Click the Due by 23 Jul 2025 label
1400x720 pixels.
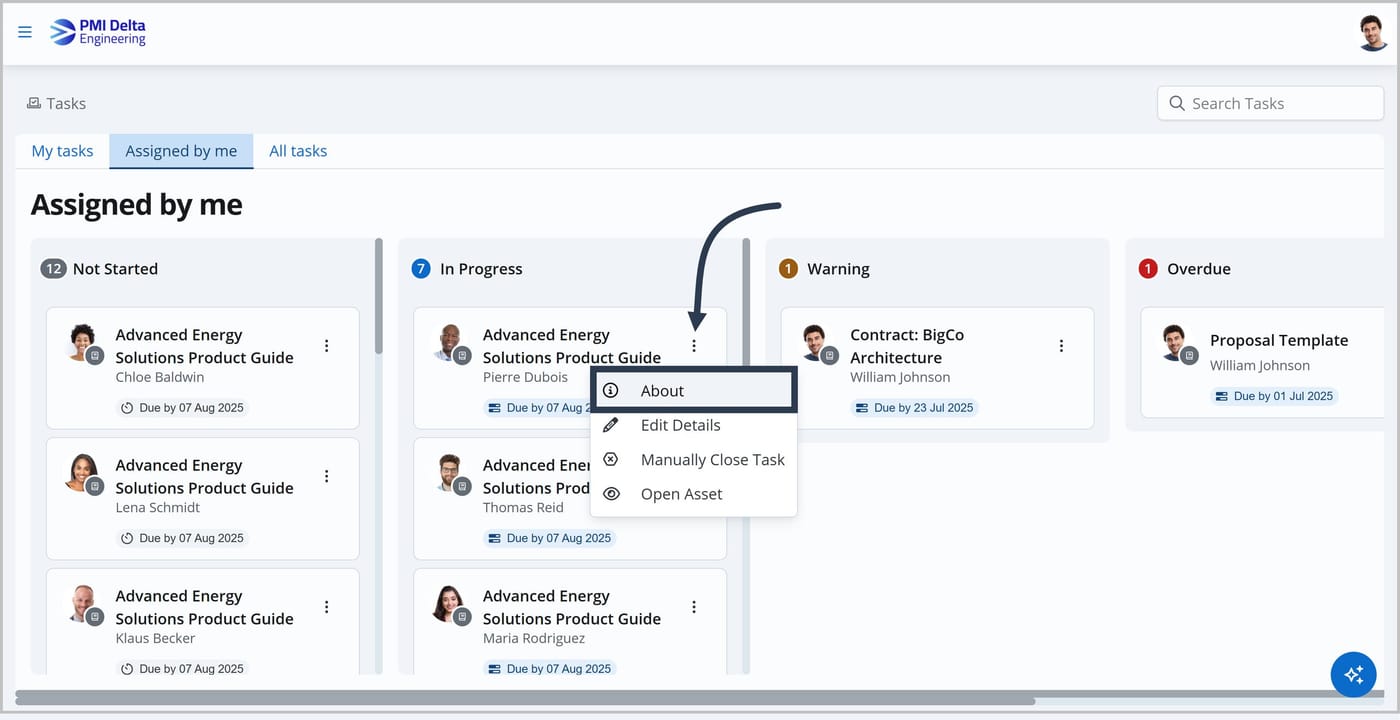pos(914,408)
